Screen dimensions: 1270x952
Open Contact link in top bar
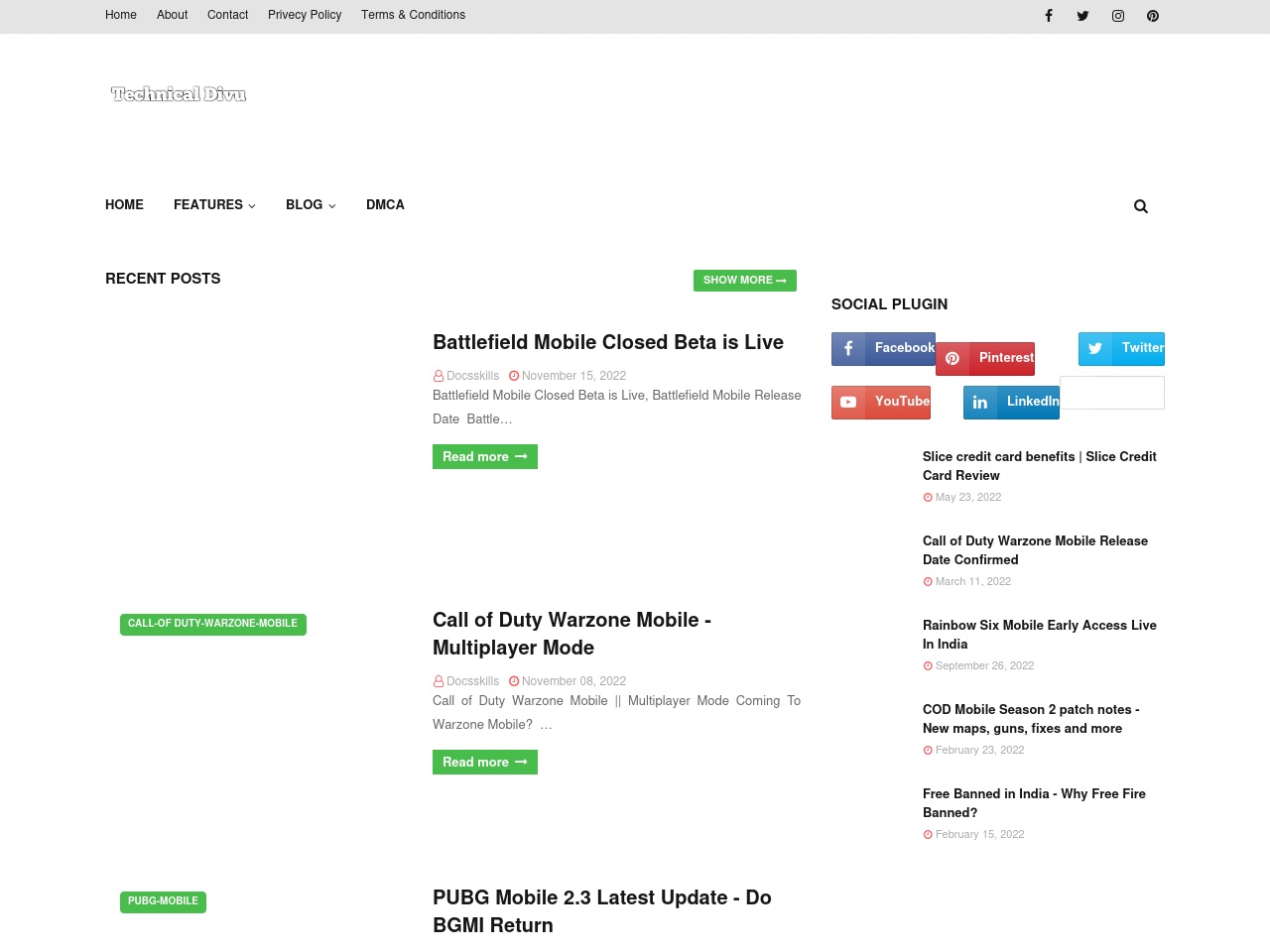(x=227, y=15)
